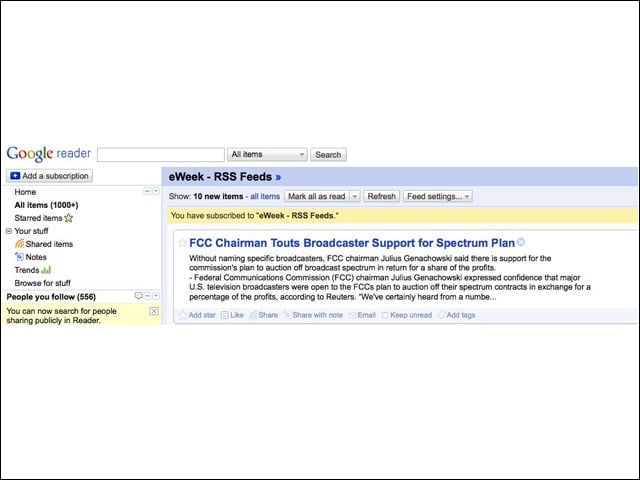Image resolution: width=640 pixels, height=480 pixels.
Task: Click the Search button
Action: click(x=328, y=155)
